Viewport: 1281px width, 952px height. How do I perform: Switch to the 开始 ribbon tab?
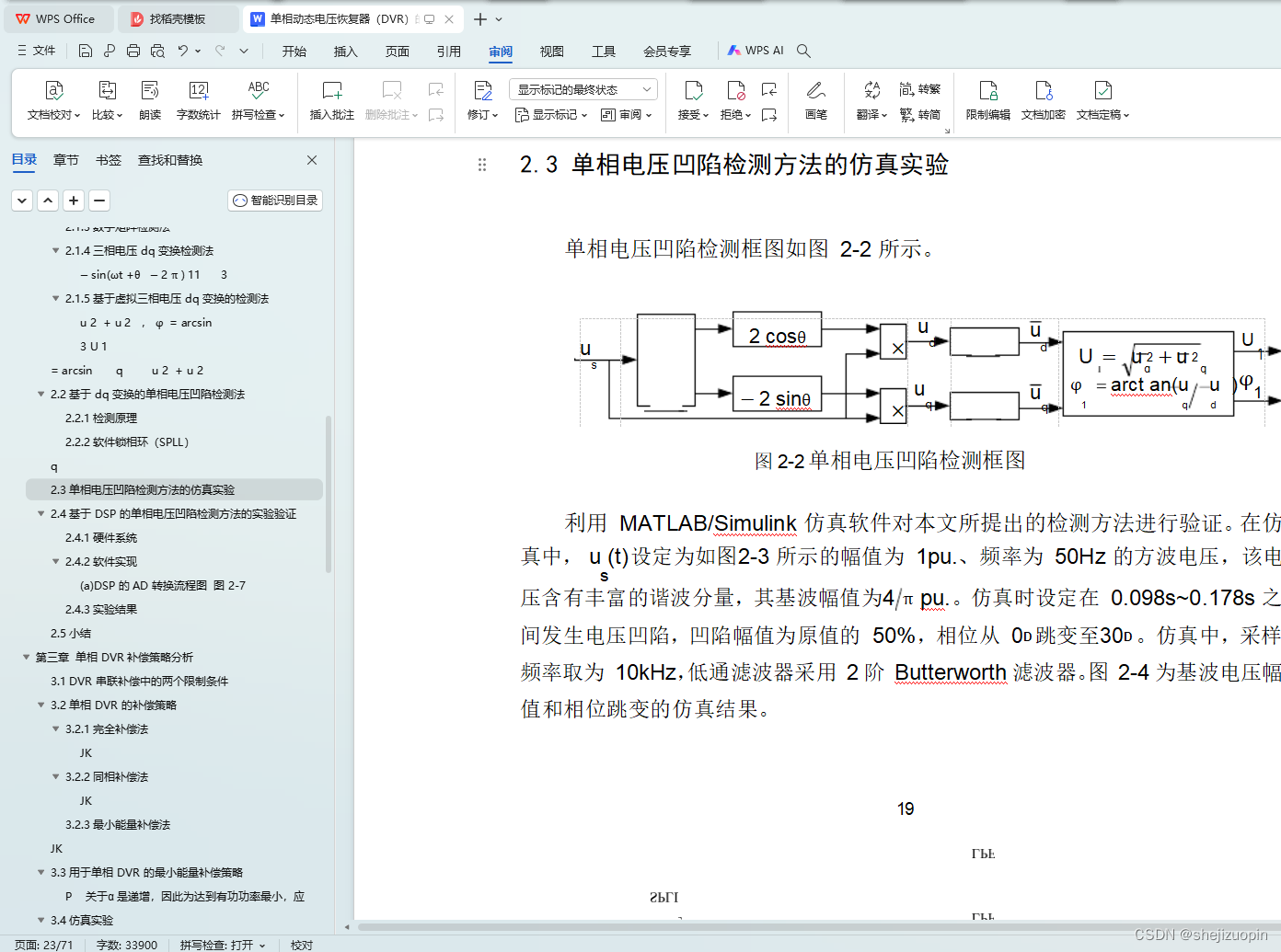tap(294, 52)
